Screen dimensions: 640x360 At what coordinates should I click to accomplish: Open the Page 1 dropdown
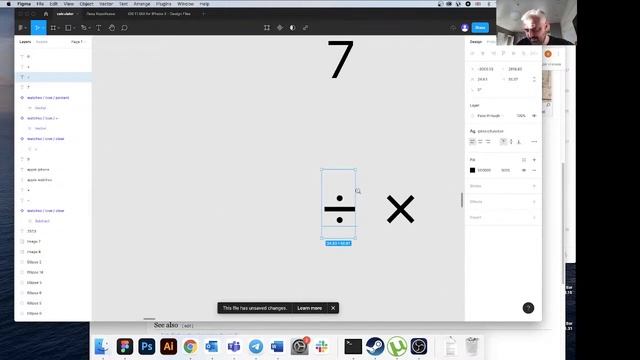(78, 42)
